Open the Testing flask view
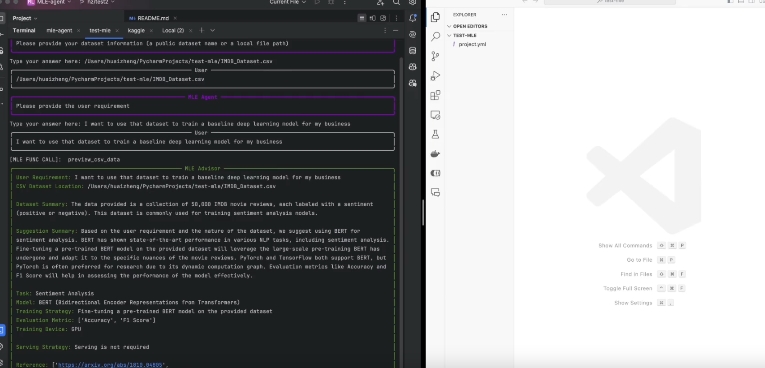This screenshot has height=368, width=765. [x=435, y=134]
